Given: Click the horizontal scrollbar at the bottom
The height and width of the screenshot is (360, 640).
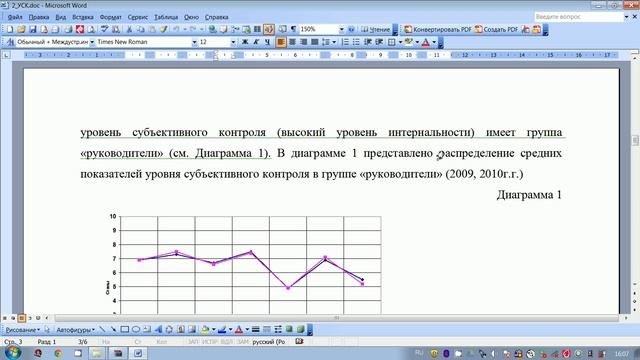Looking at the screenshot, I should (x=337, y=318).
